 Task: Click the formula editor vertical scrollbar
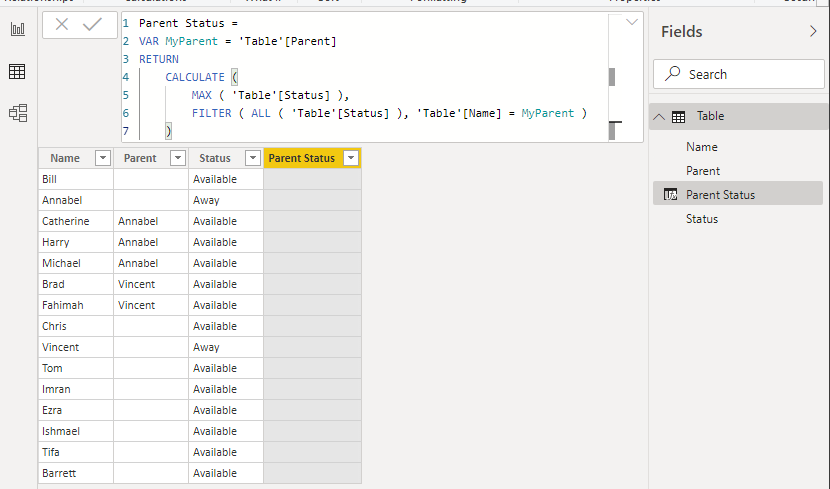point(612,77)
